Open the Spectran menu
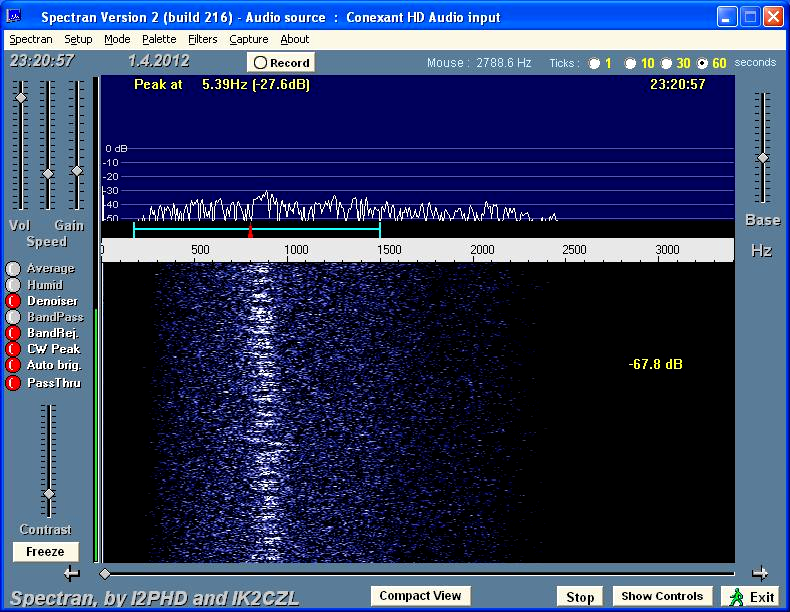 tap(31, 39)
